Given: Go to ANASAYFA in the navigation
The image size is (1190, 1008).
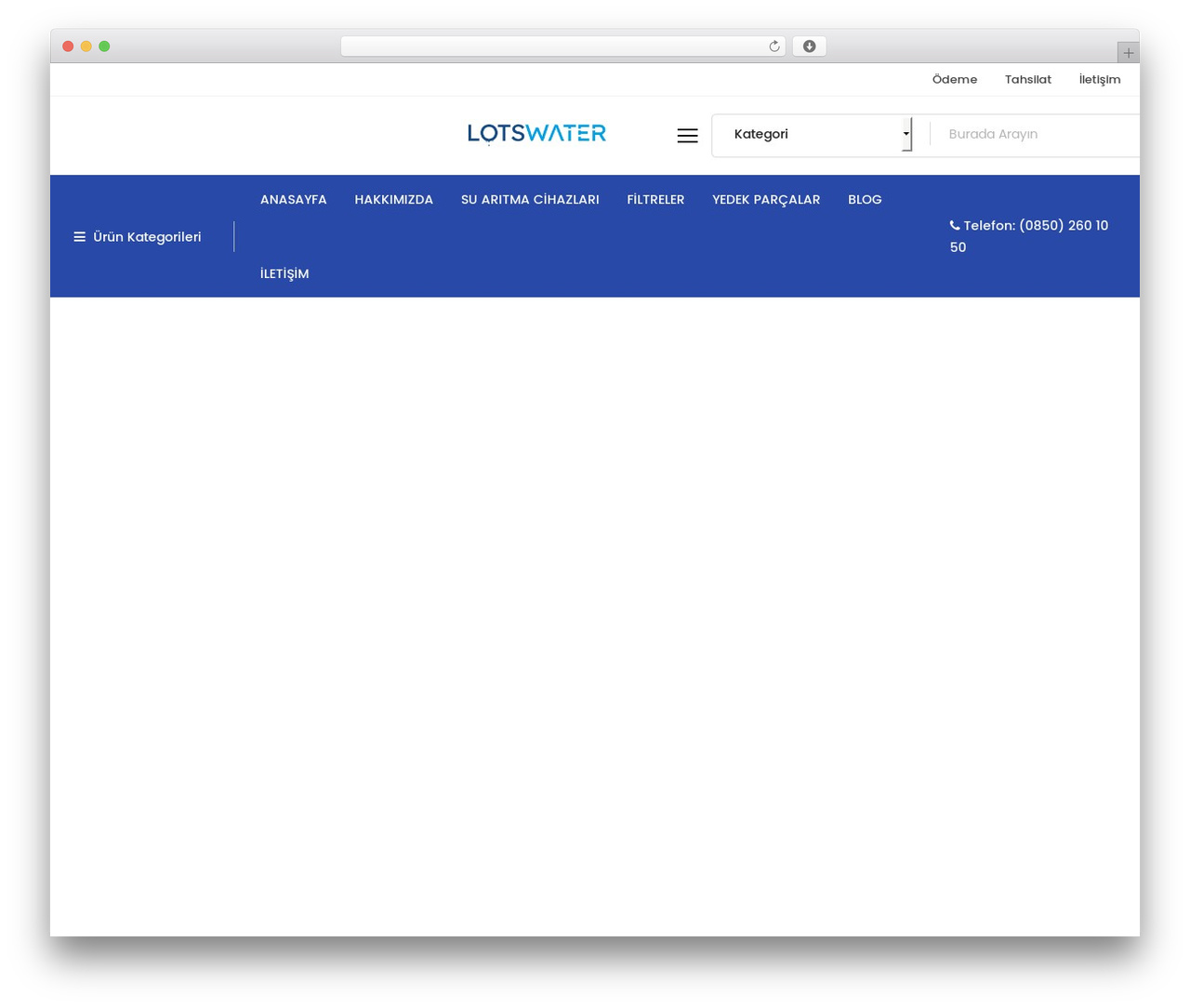Looking at the screenshot, I should click(294, 200).
